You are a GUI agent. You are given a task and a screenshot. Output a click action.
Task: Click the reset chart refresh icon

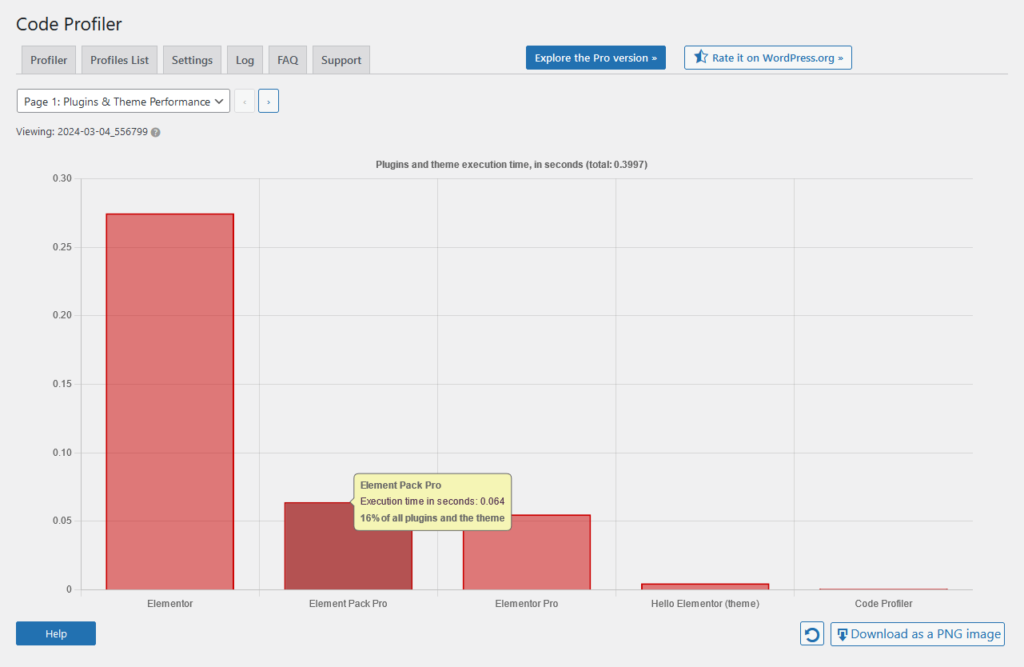click(x=812, y=634)
